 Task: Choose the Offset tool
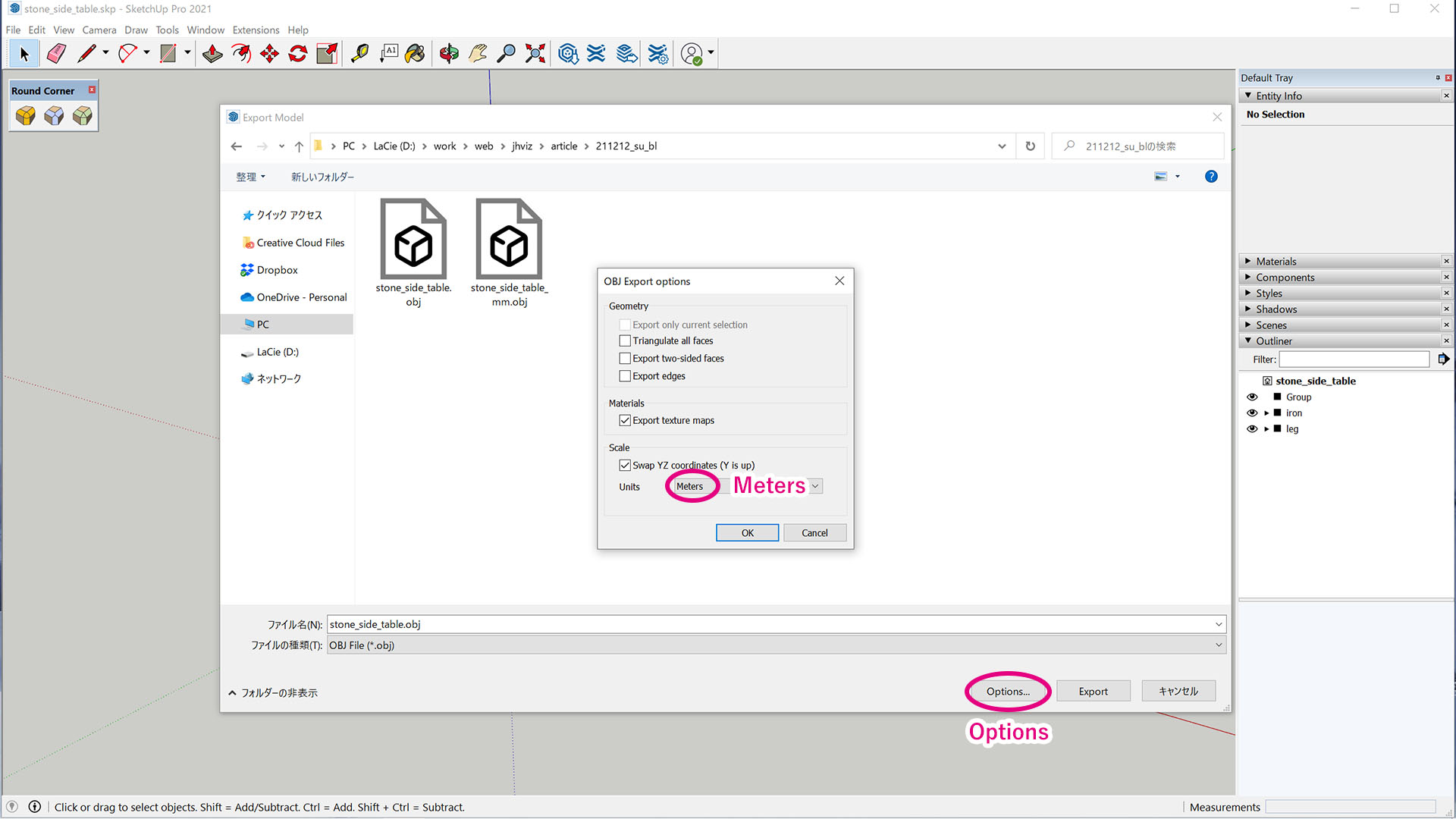[241, 54]
